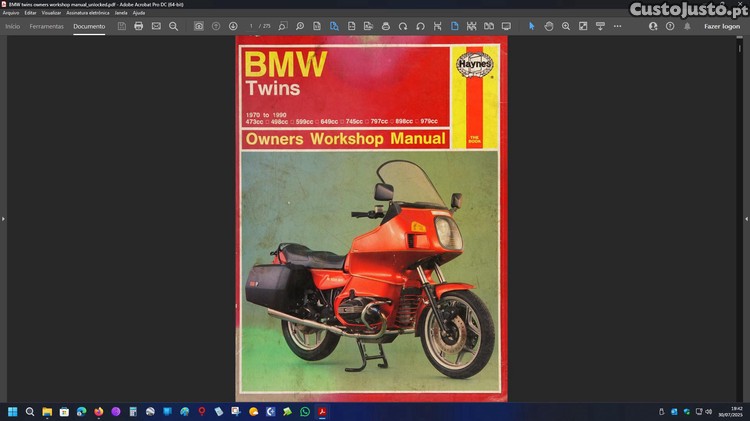Open the help question mark icon
750x421 pixels.
669,26
